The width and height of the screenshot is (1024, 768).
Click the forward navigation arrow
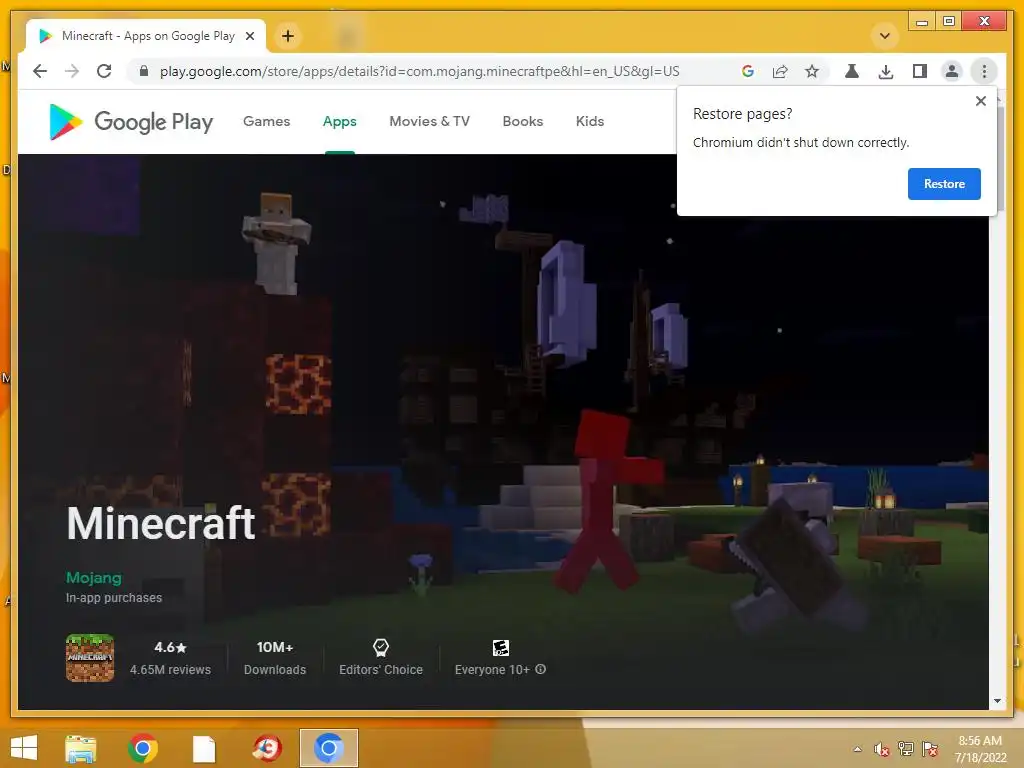tap(72, 71)
